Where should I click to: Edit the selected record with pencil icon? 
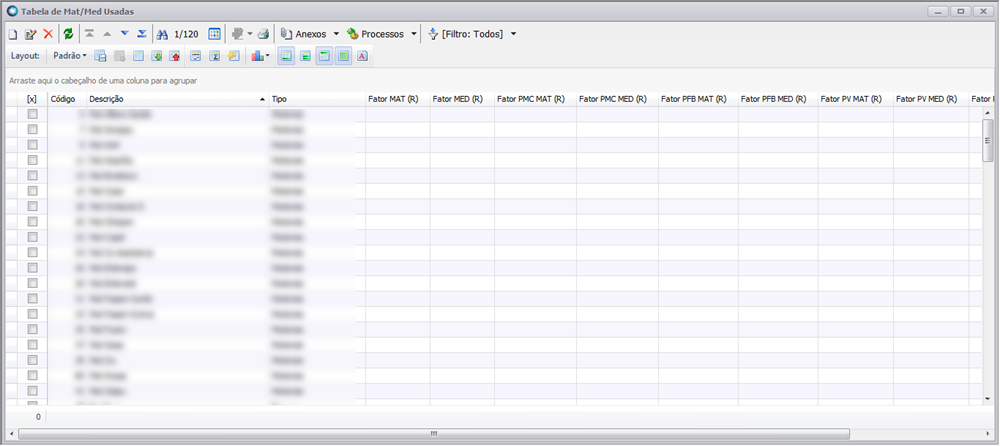coord(30,34)
